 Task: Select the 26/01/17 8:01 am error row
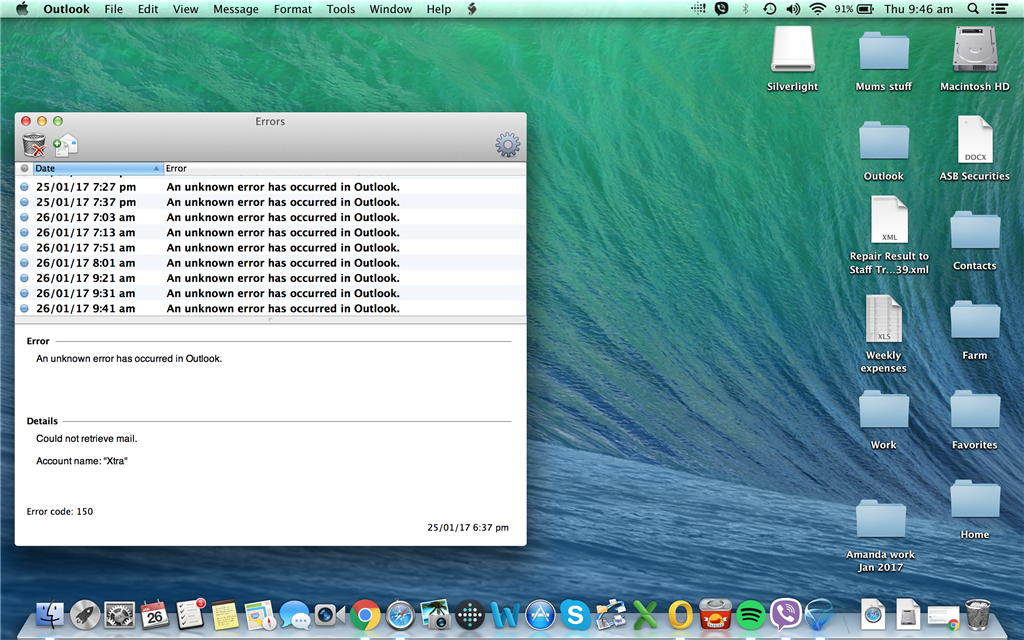pyautogui.click(x=270, y=263)
